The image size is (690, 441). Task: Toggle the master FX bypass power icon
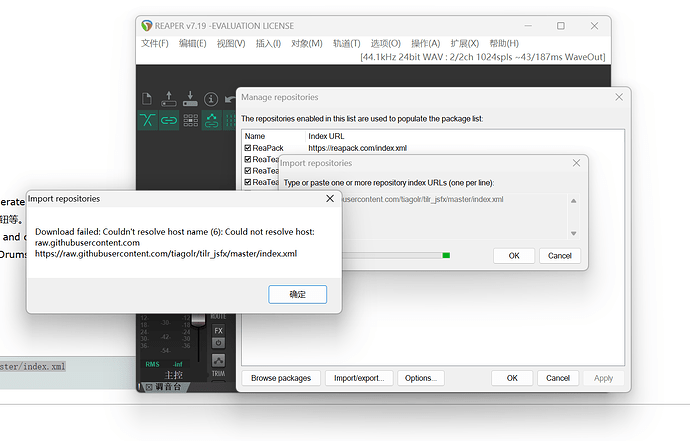click(x=219, y=342)
